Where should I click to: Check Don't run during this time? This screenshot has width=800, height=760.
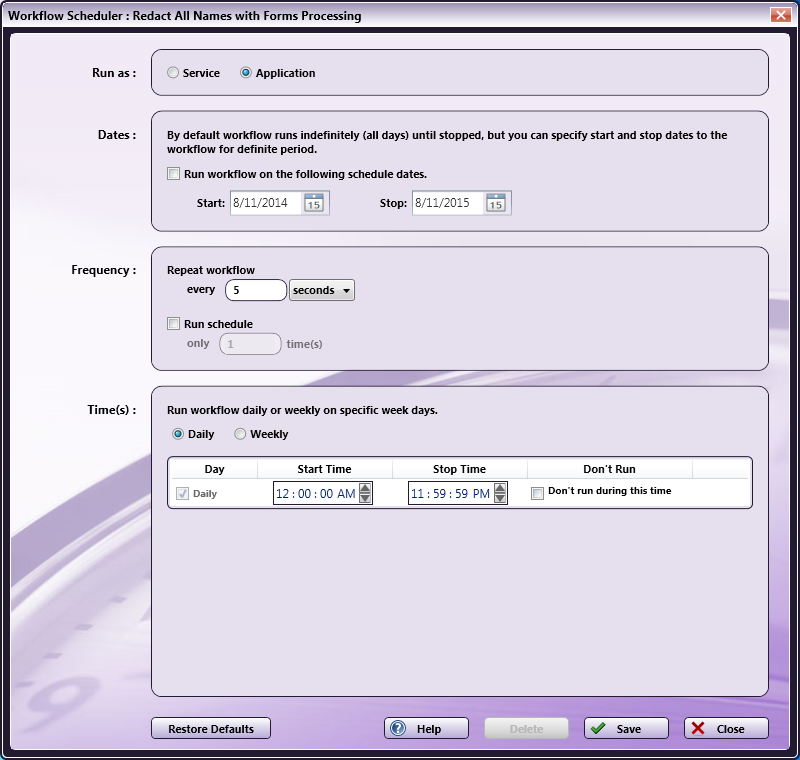point(537,493)
